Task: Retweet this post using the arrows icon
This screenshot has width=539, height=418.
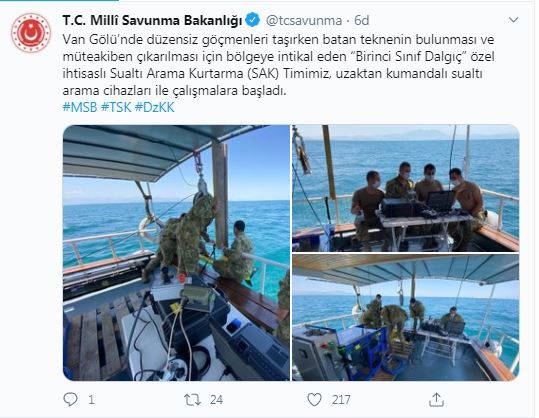Action: pyautogui.click(x=192, y=400)
